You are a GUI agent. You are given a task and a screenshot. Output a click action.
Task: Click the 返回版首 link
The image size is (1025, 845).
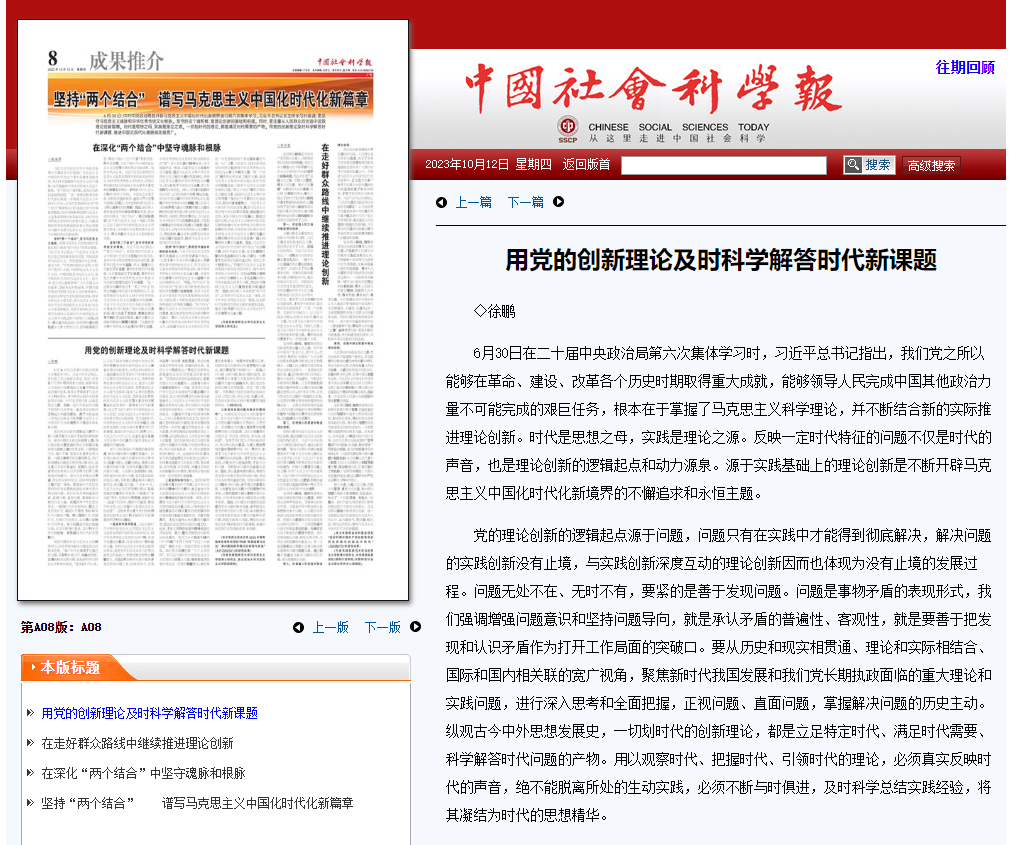point(586,165)
